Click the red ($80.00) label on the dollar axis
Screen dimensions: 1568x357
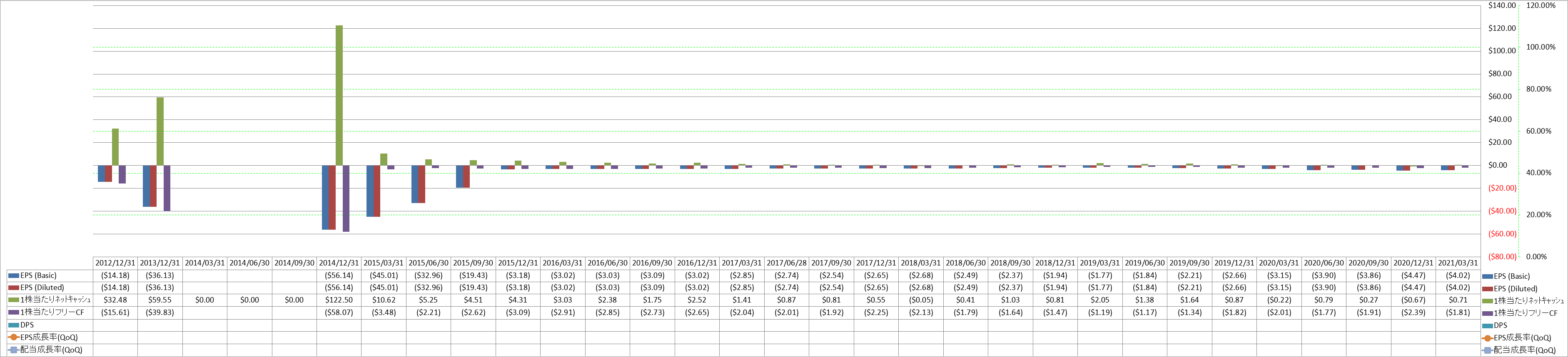click(x=1502, y=257)
